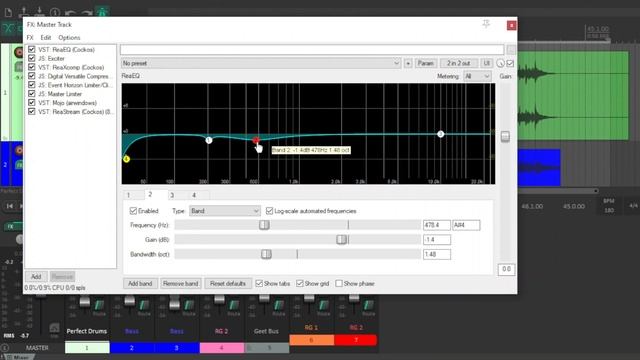
Task: Disable JS: Master Limiter checkbox
Action: click(31, 93)
